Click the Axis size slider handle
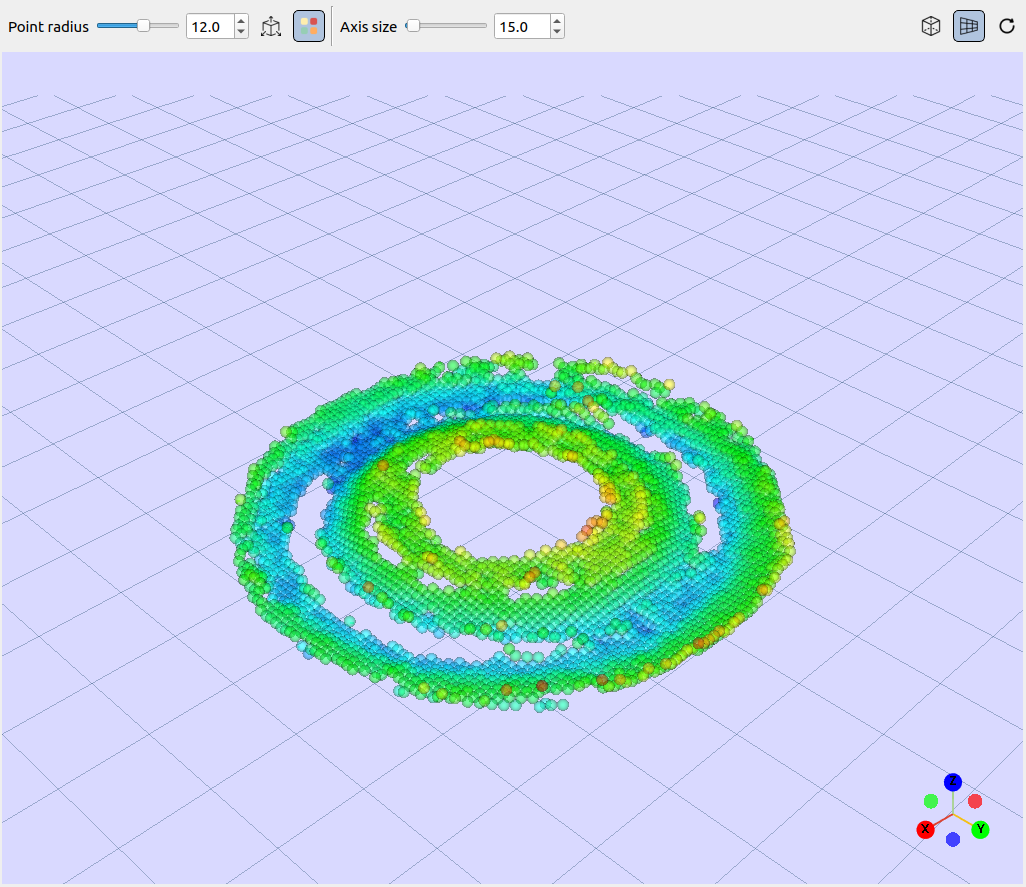The width and height of the screenshot is (1026, 887). coord(413,26)
